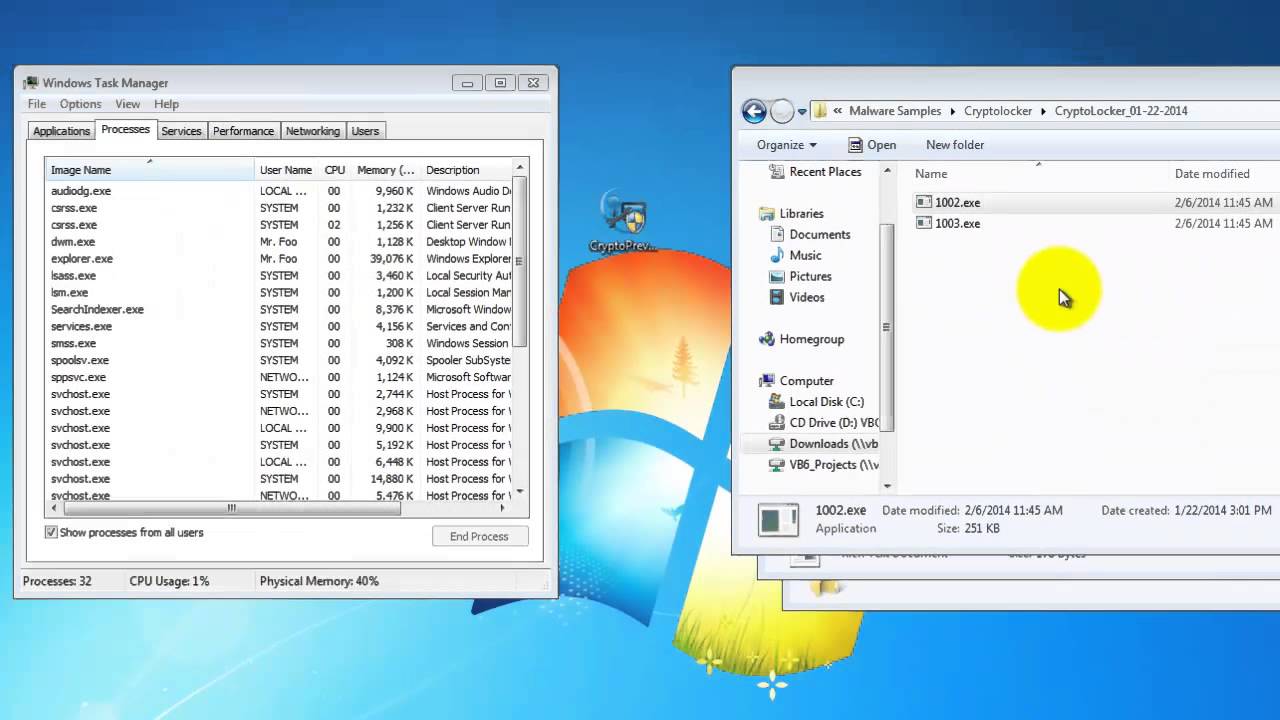Select the dwm.exe process row
Screen dimensions: 1280x720
tap(279, 242)
